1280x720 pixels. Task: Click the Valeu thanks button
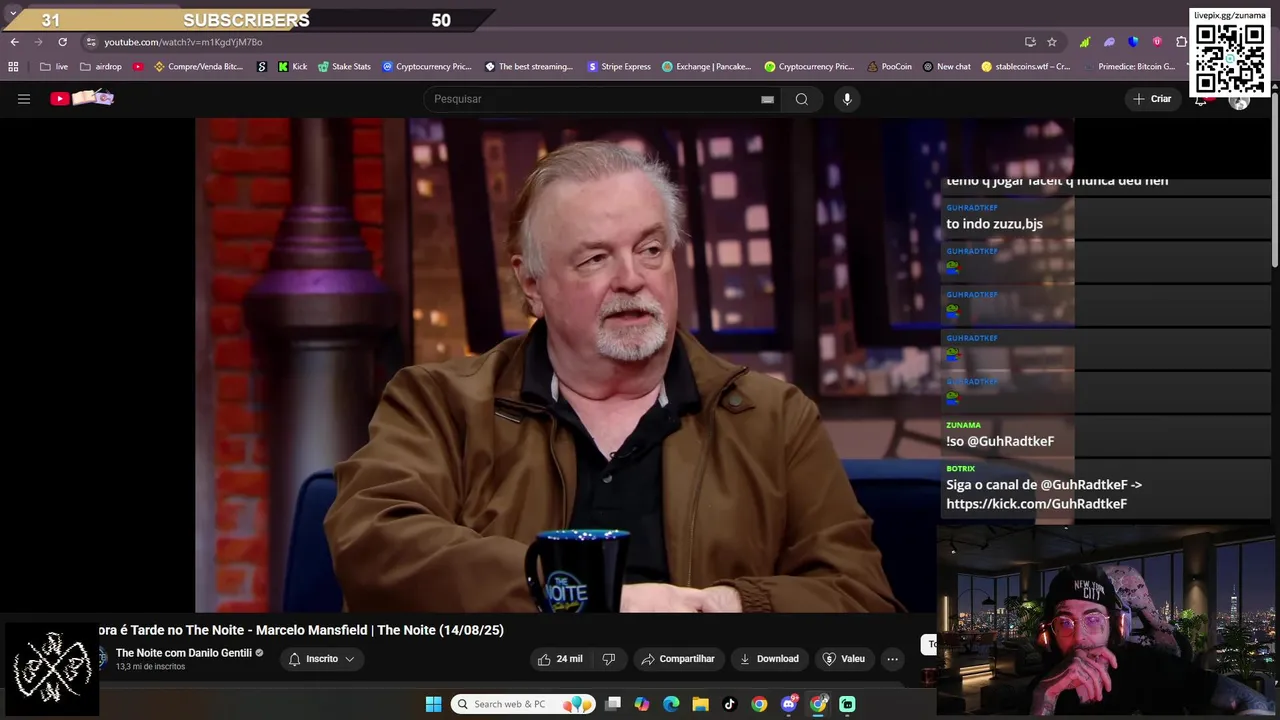(x=843, y=659)
